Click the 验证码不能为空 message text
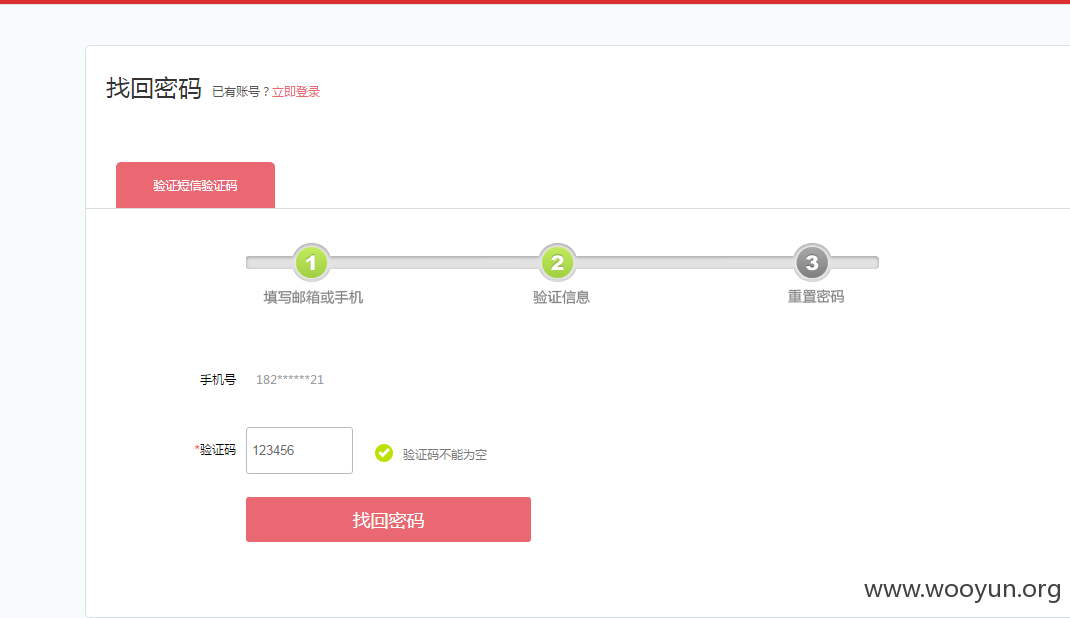Screen dimensions: 1070x618 pos(445,454)
